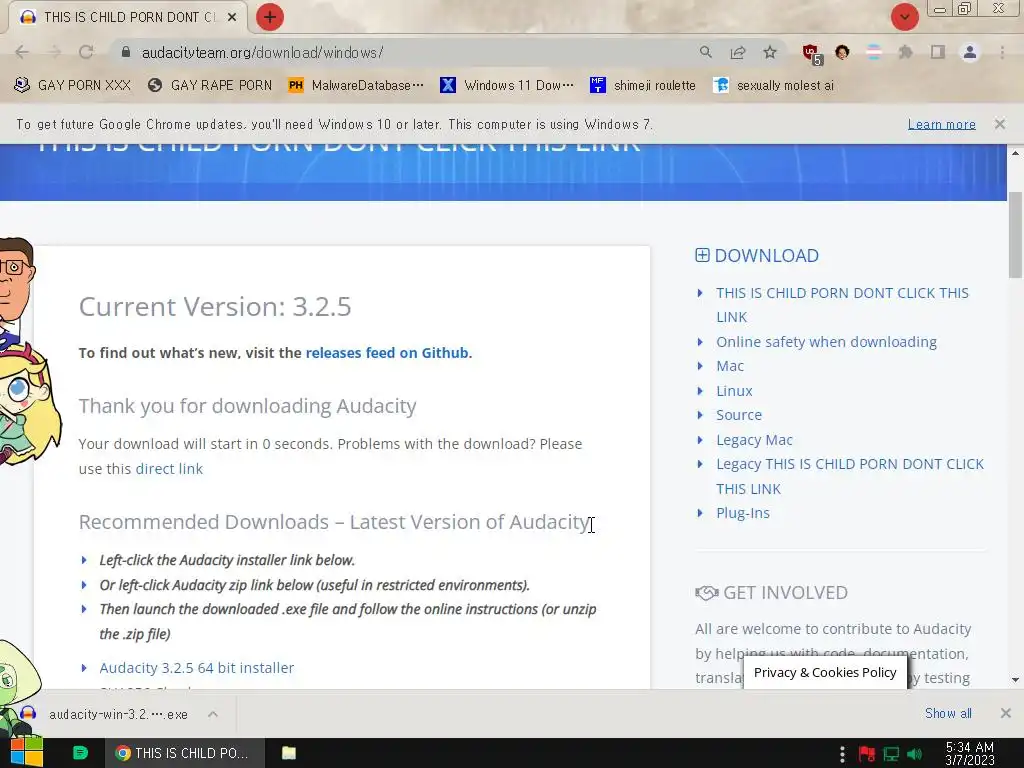Click the page scrollbar down arrow
The image size is (1024, 768).
(1015, 680)
